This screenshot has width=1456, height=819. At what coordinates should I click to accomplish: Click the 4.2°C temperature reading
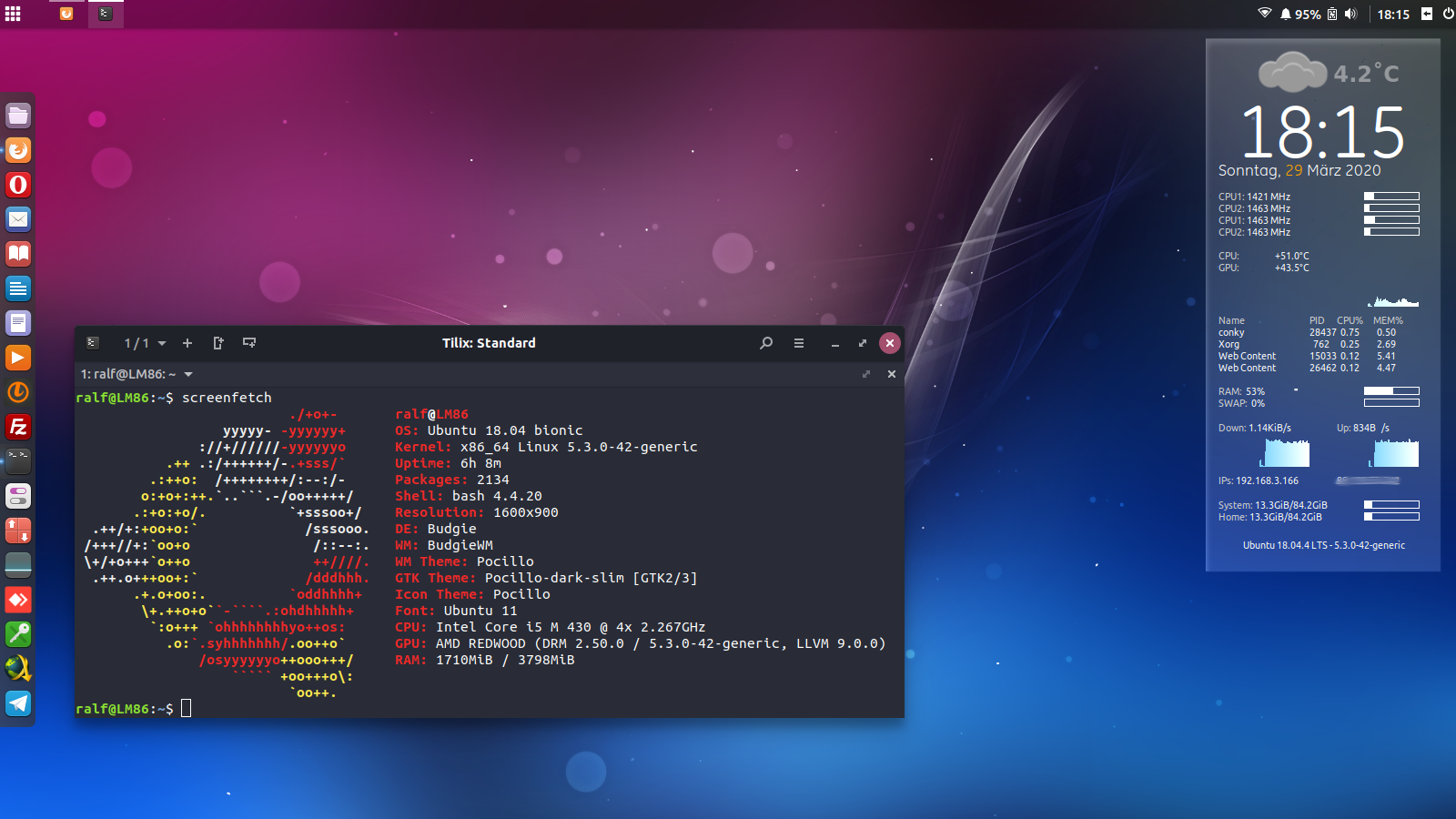click(1366, 73)
